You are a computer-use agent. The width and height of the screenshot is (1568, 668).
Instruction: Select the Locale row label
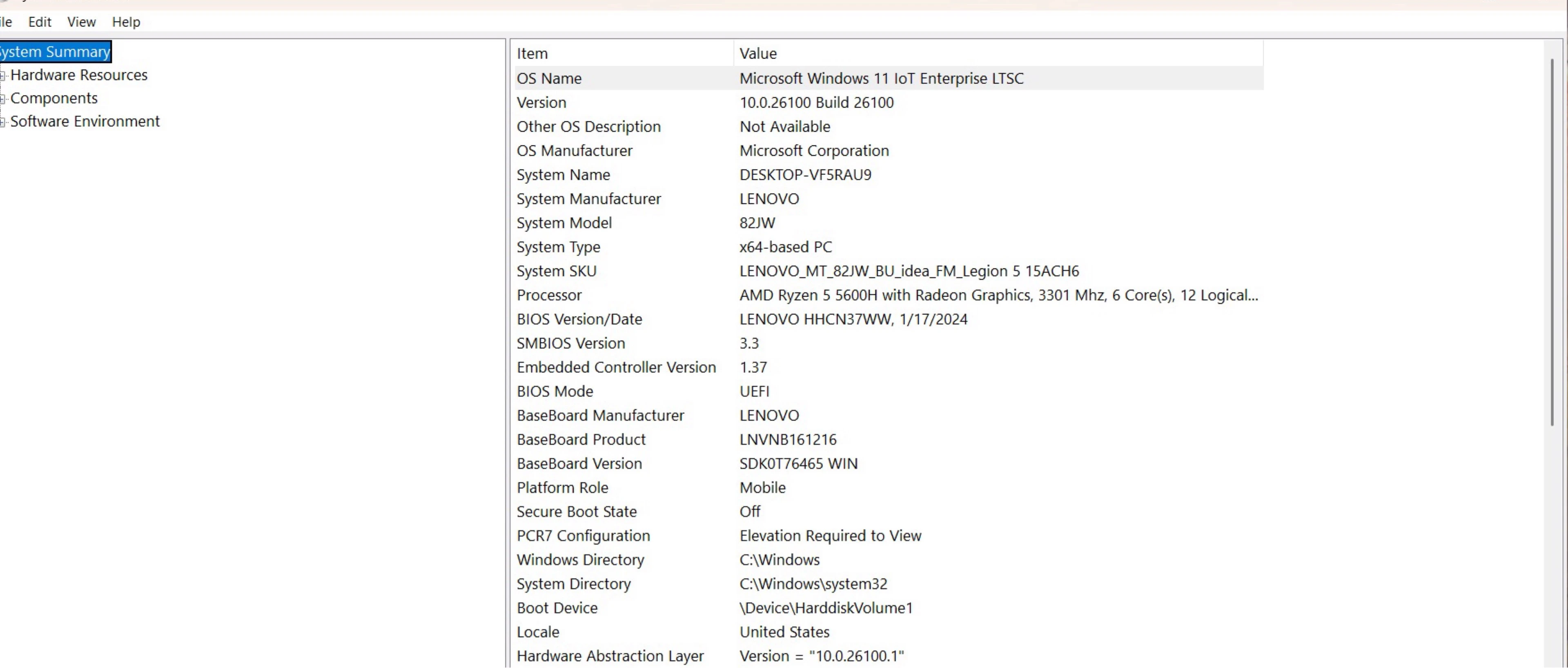point(538,632)
